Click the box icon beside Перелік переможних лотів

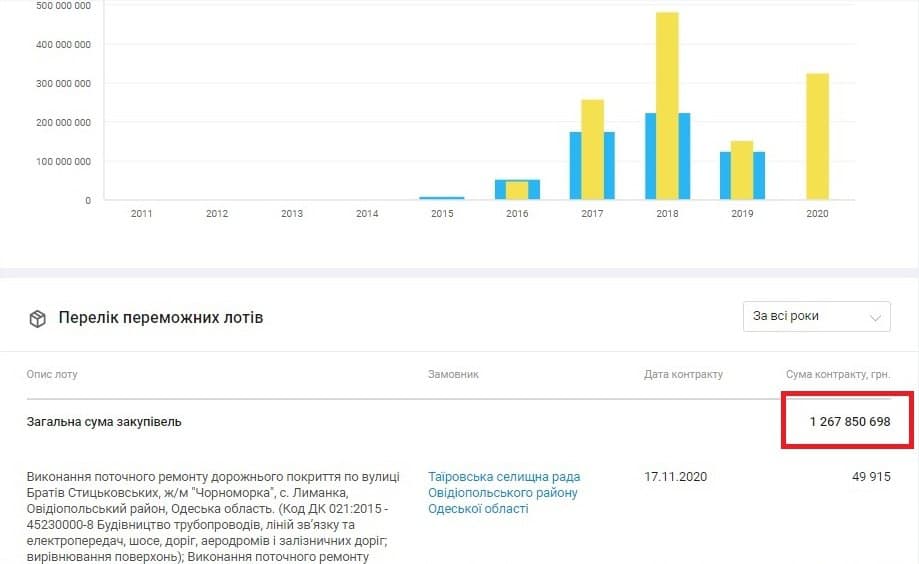[x=37, y=319]
